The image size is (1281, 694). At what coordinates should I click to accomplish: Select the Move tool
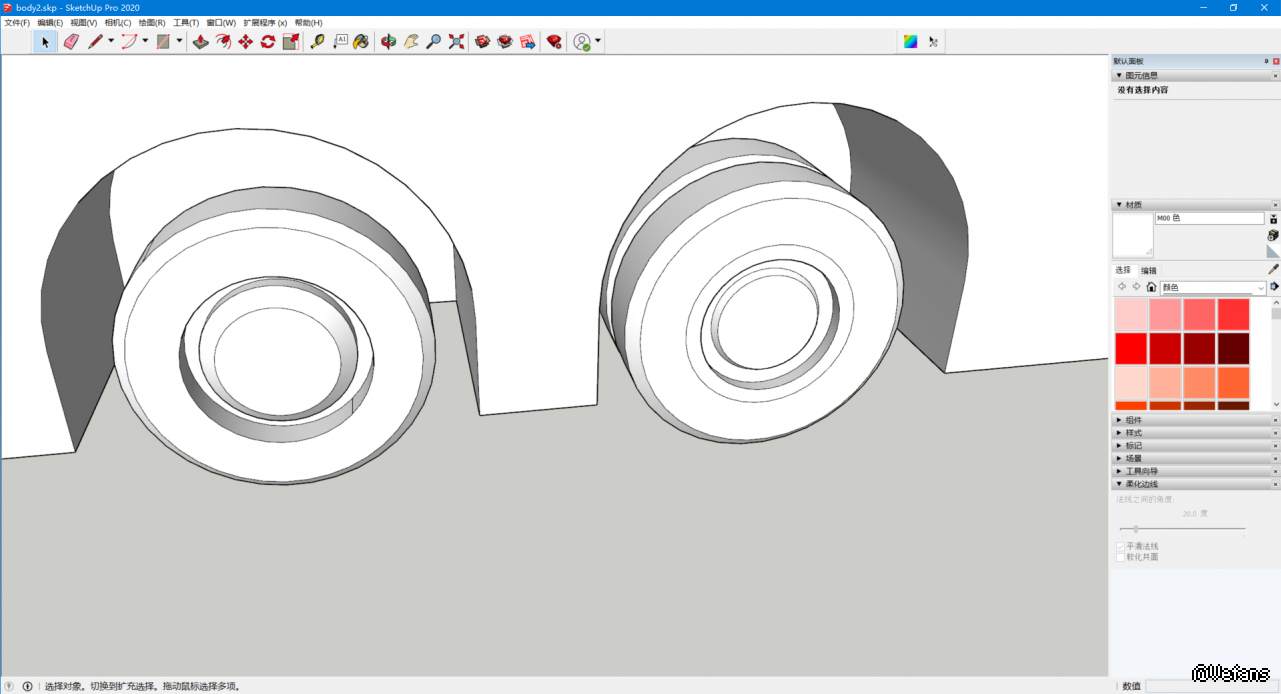pos(245,42)
